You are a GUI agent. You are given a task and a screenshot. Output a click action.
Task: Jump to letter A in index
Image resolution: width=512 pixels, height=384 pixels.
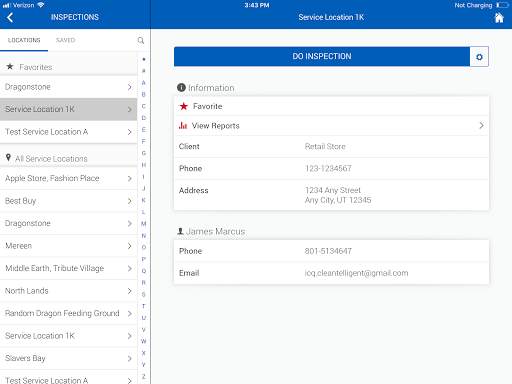(144, 83)
